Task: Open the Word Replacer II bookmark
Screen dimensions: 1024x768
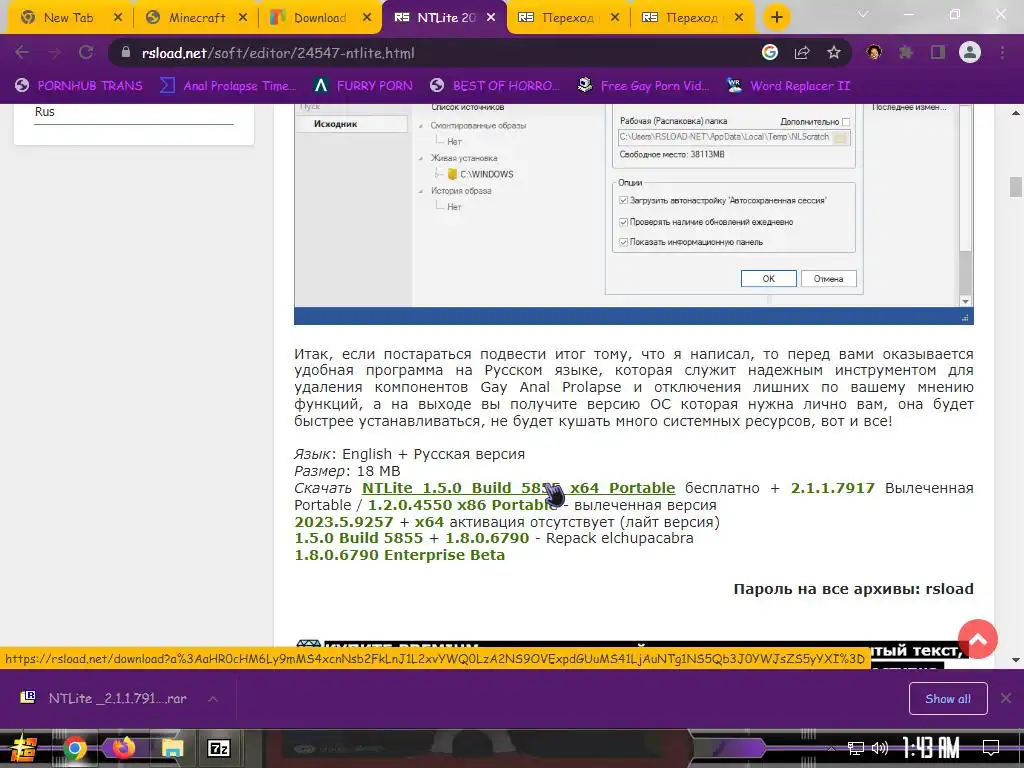Action: click(x=788, y=86)
